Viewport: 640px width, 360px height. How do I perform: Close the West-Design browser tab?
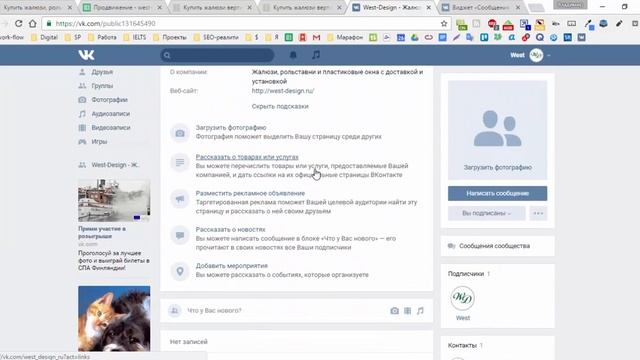[429, 7]
